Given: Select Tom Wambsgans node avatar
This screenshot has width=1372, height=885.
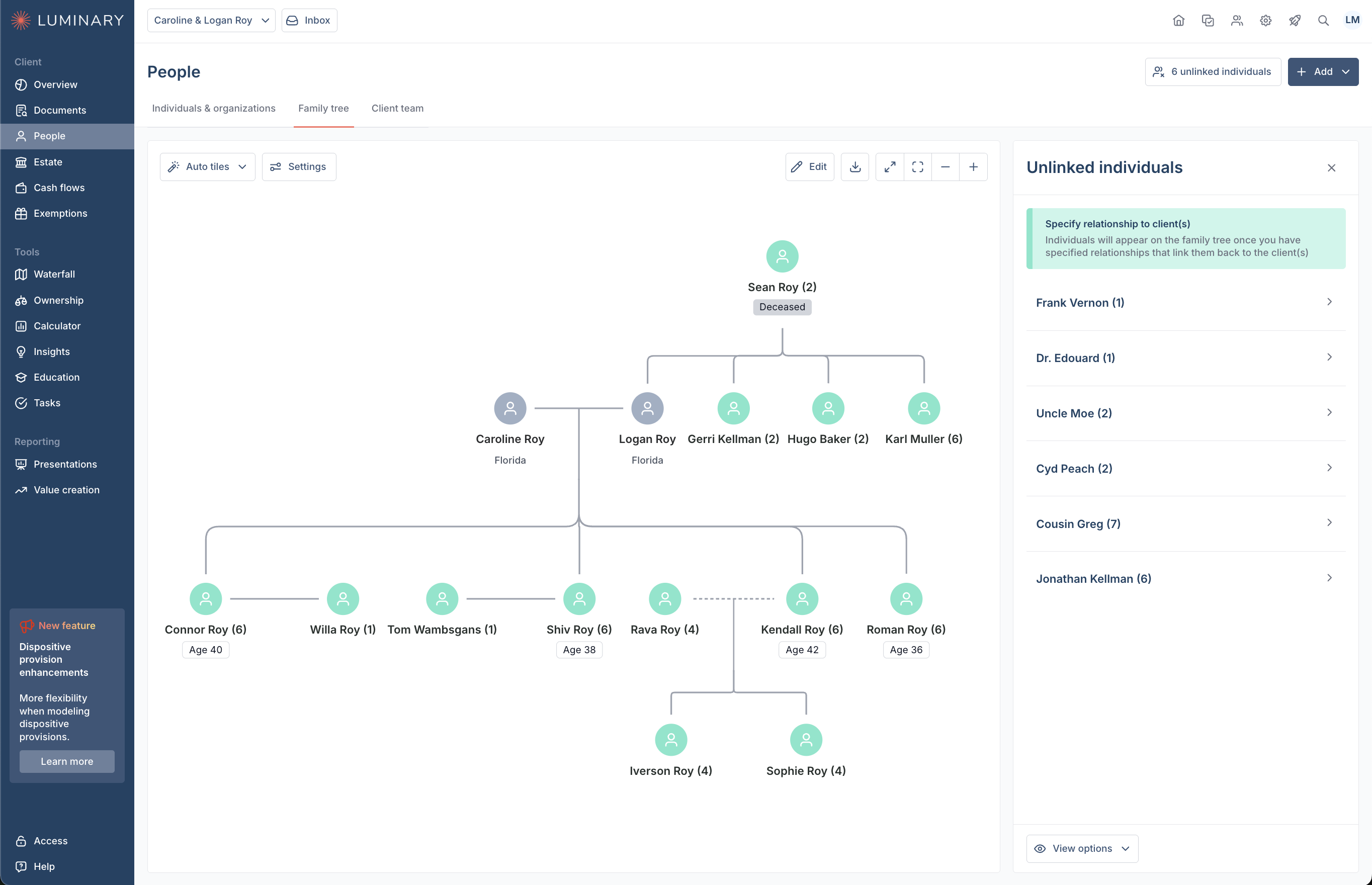Looking at the screenshot, I should [x=442, y=599].
